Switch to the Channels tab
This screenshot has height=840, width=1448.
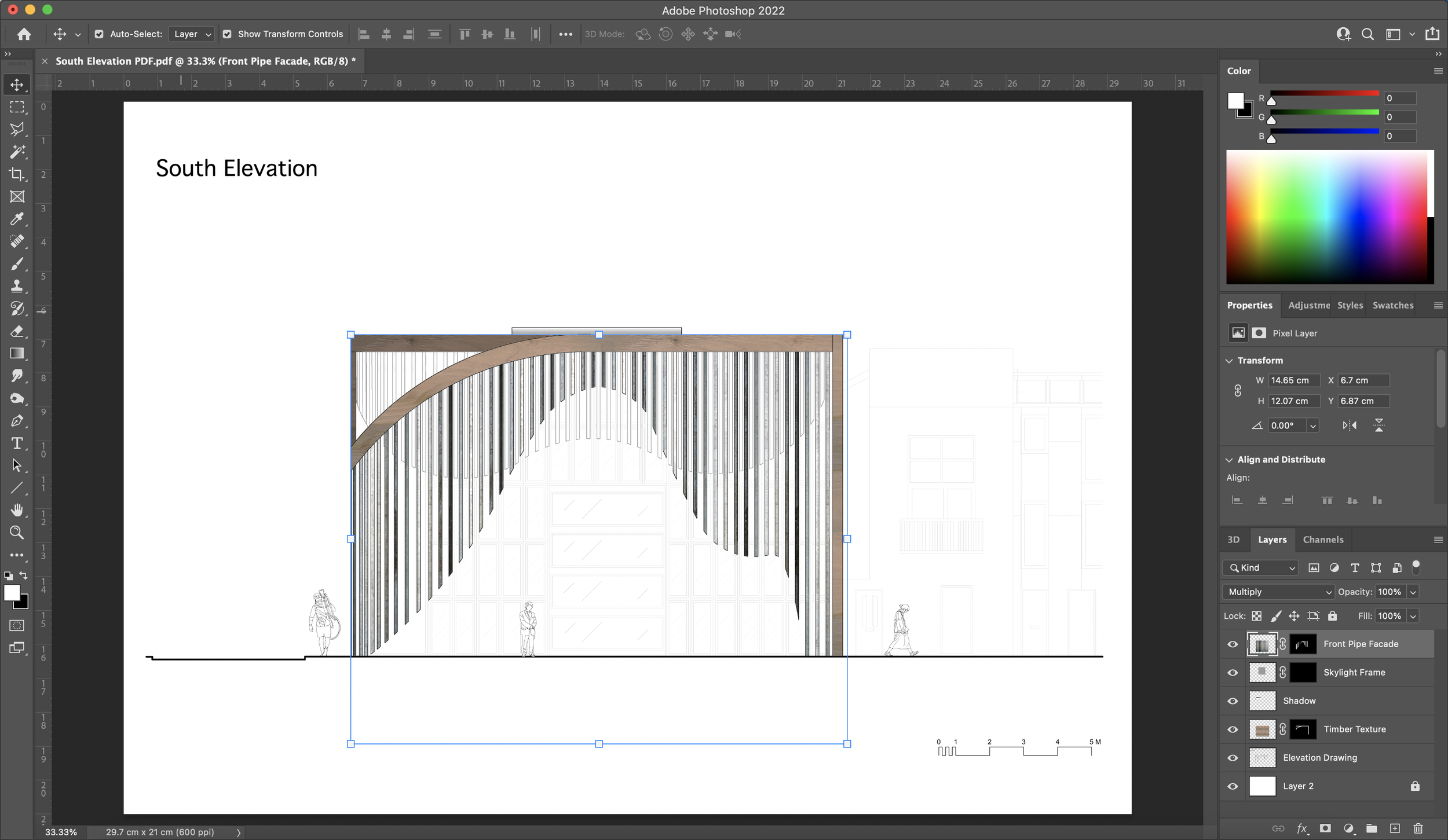(1321, 539)
